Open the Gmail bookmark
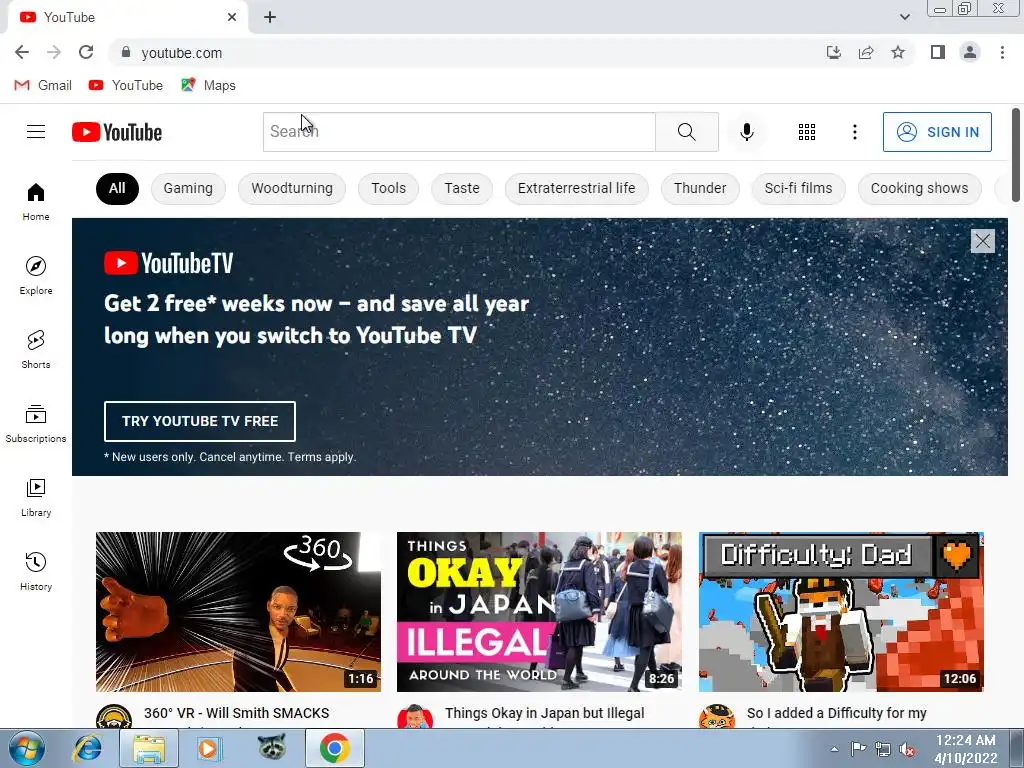 (x=43, y=86)
